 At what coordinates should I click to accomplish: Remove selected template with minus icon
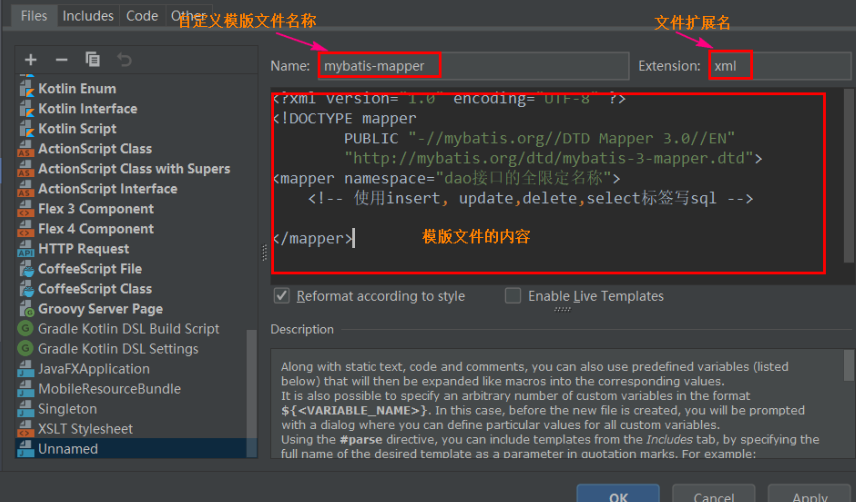pos(62,59)
